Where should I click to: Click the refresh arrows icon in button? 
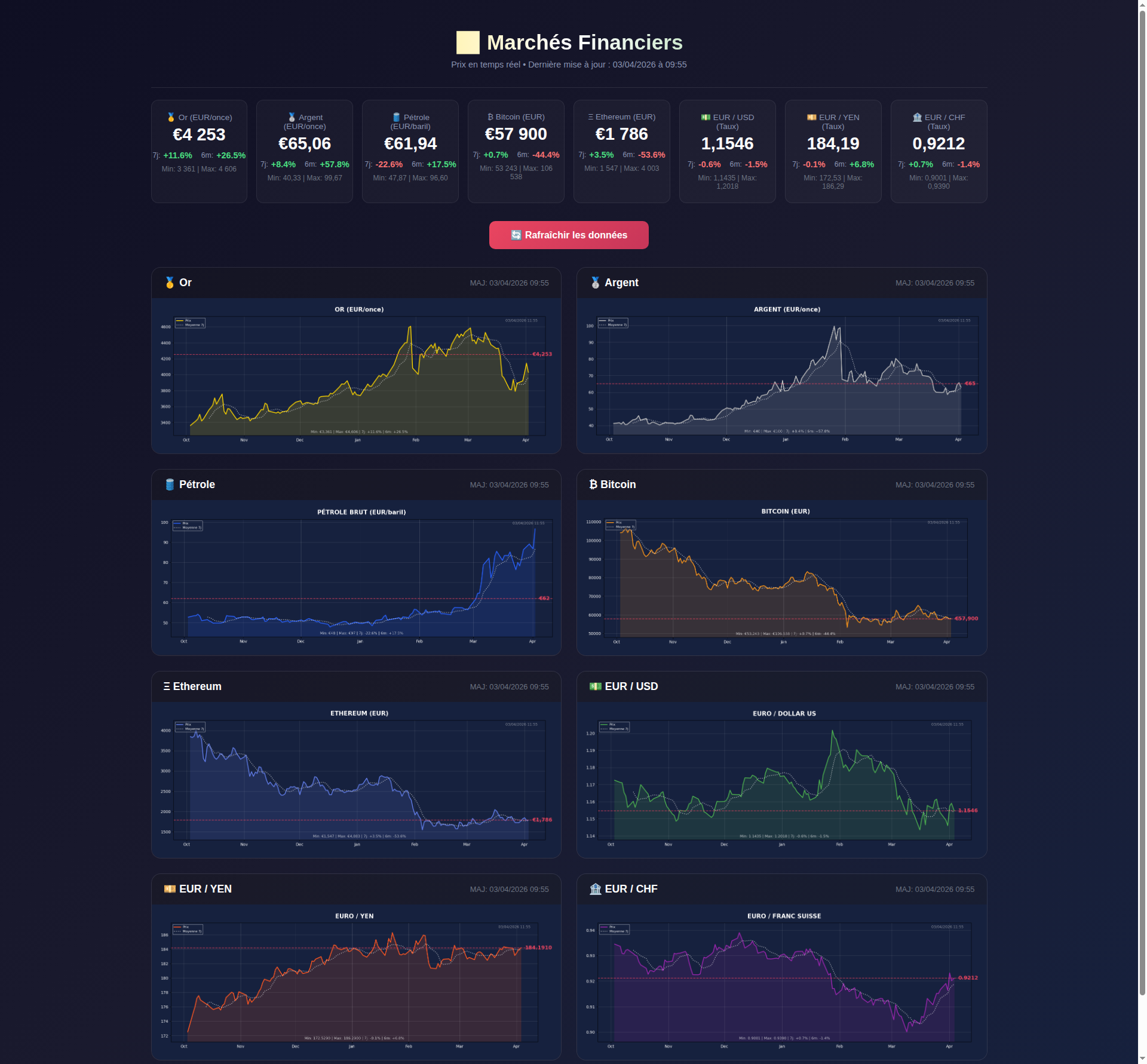516,235
